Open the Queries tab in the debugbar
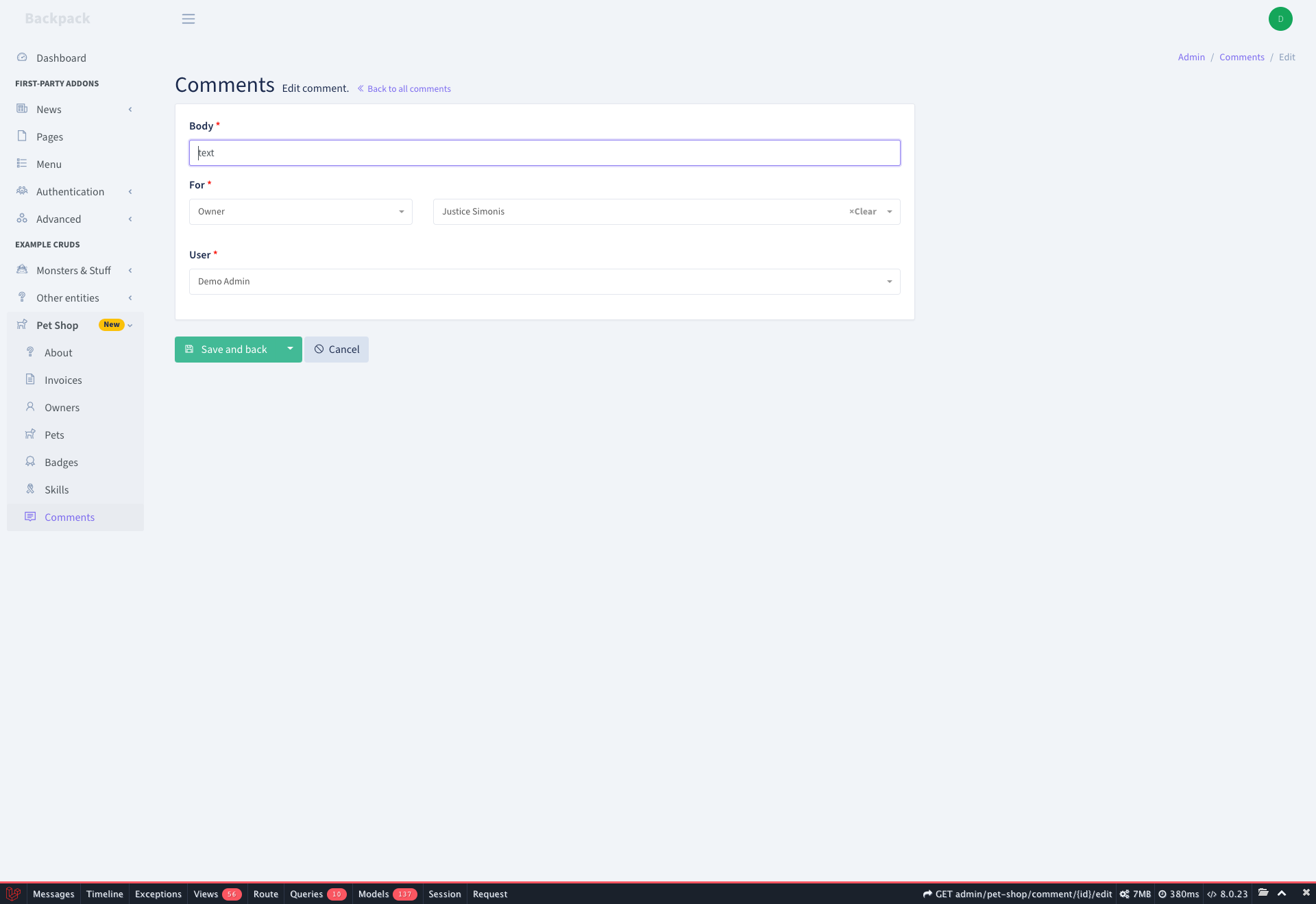This screenshot has height=904, width=1316. [307, 894]
